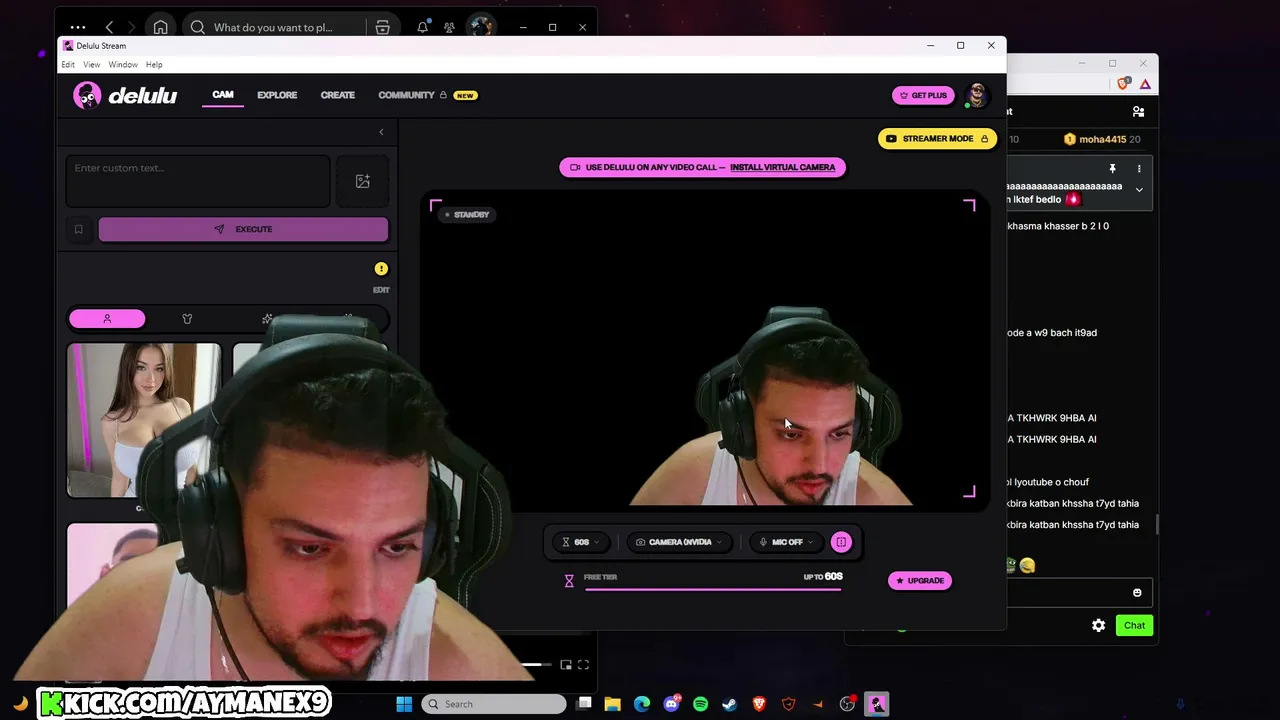Screen dimensions: 1280x720
Task: Select the person category tab
Action: pyautogui.click(x=107, y=319)
